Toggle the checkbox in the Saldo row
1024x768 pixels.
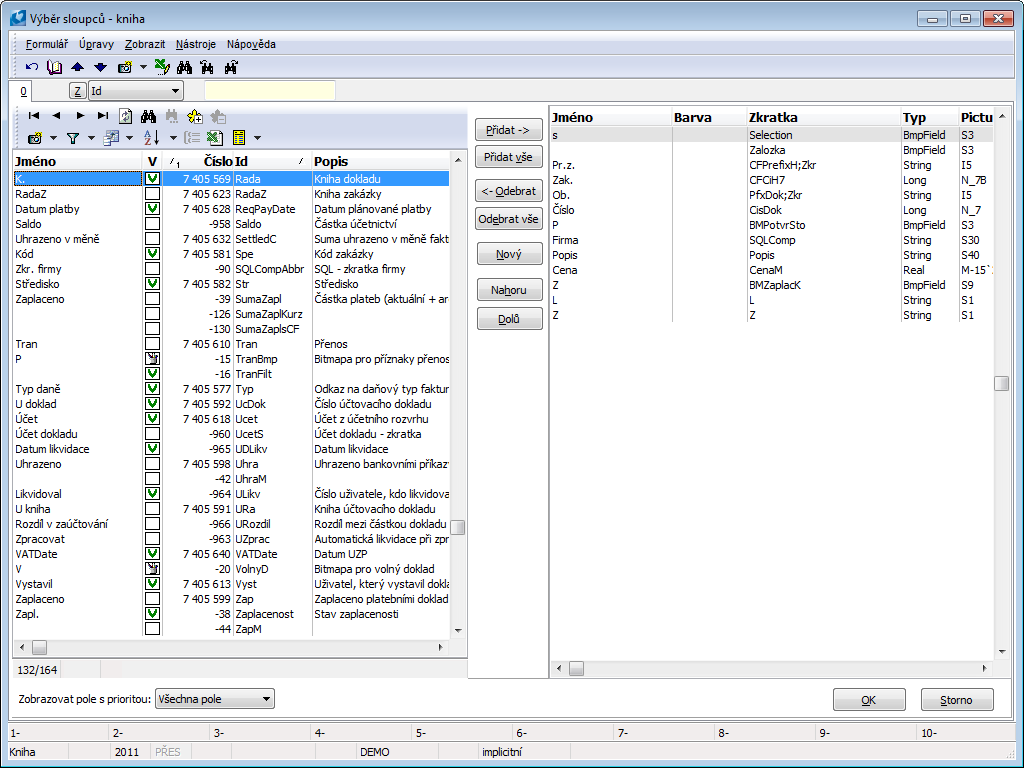coord(152,224)
